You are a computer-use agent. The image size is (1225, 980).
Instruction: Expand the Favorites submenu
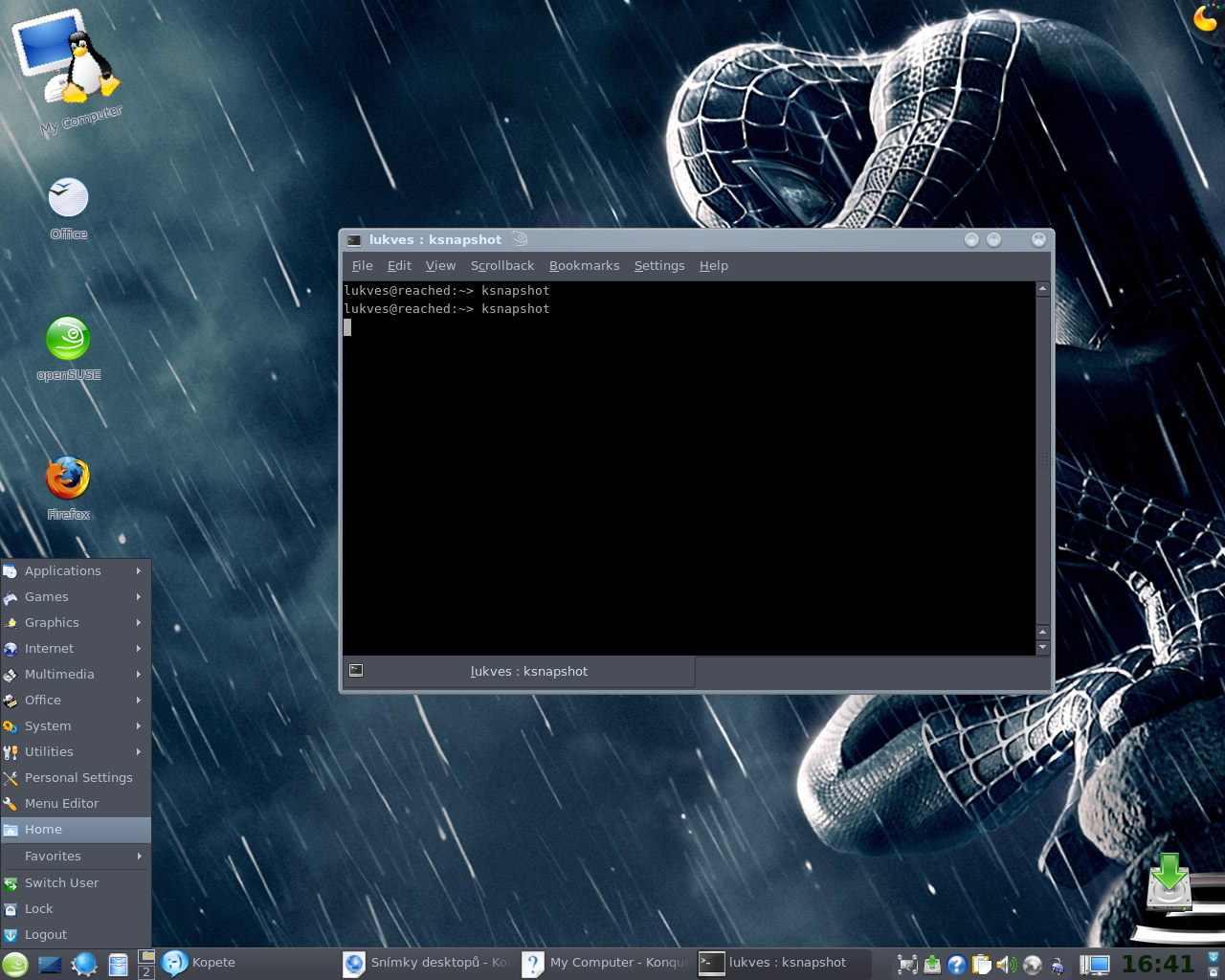tap(76, 857)
